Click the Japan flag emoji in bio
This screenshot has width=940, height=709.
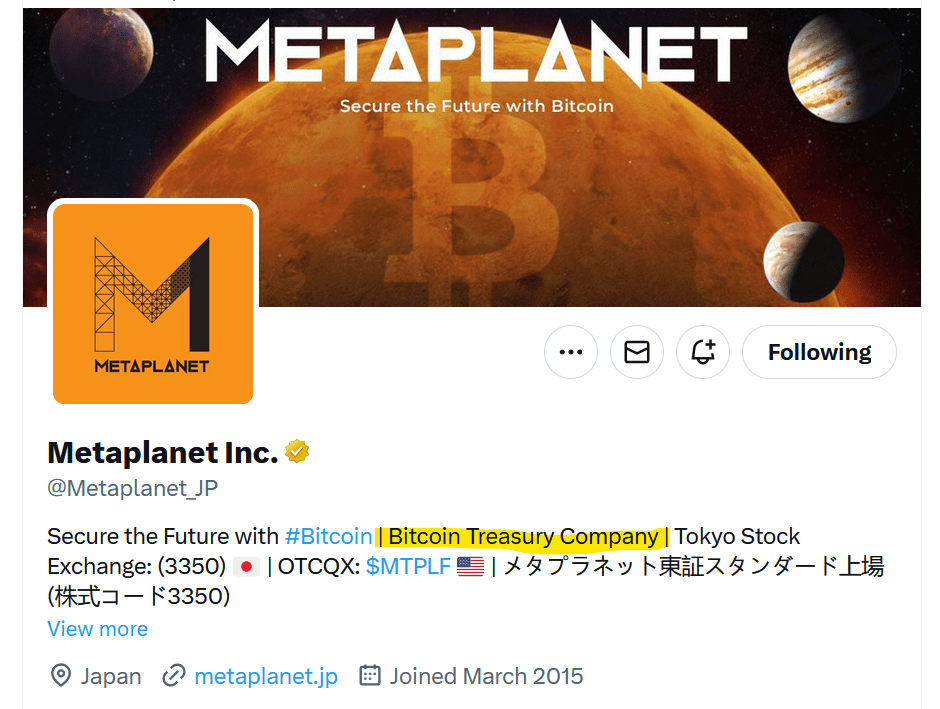247,567
